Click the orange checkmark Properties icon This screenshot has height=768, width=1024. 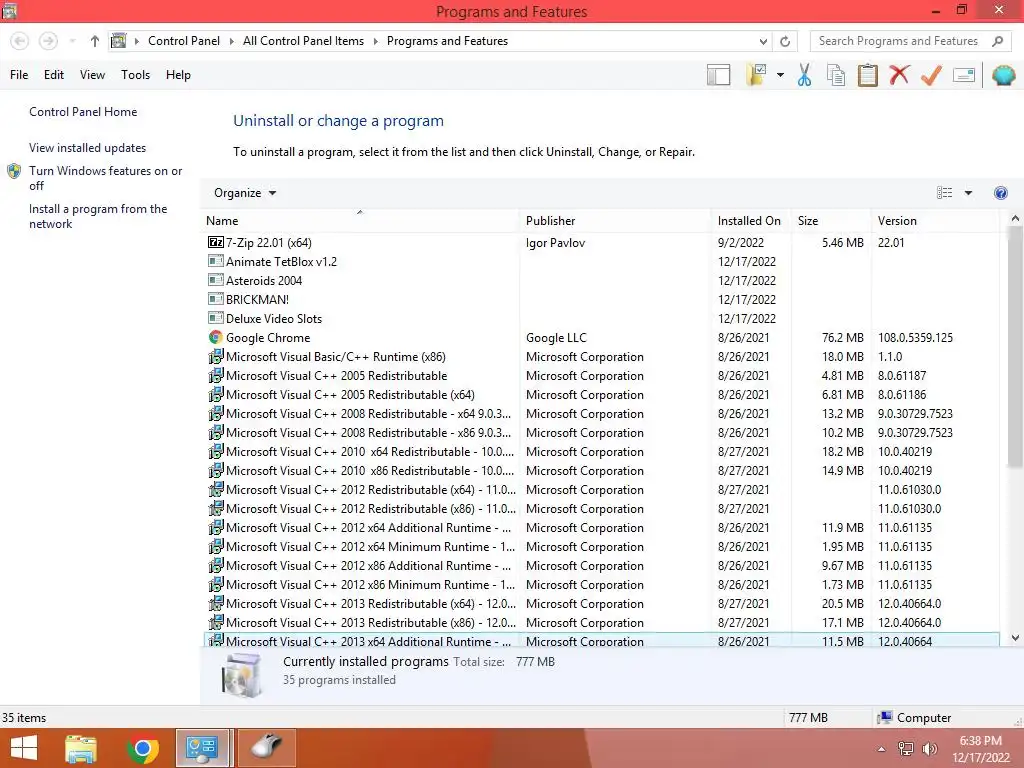pos(931,75)
